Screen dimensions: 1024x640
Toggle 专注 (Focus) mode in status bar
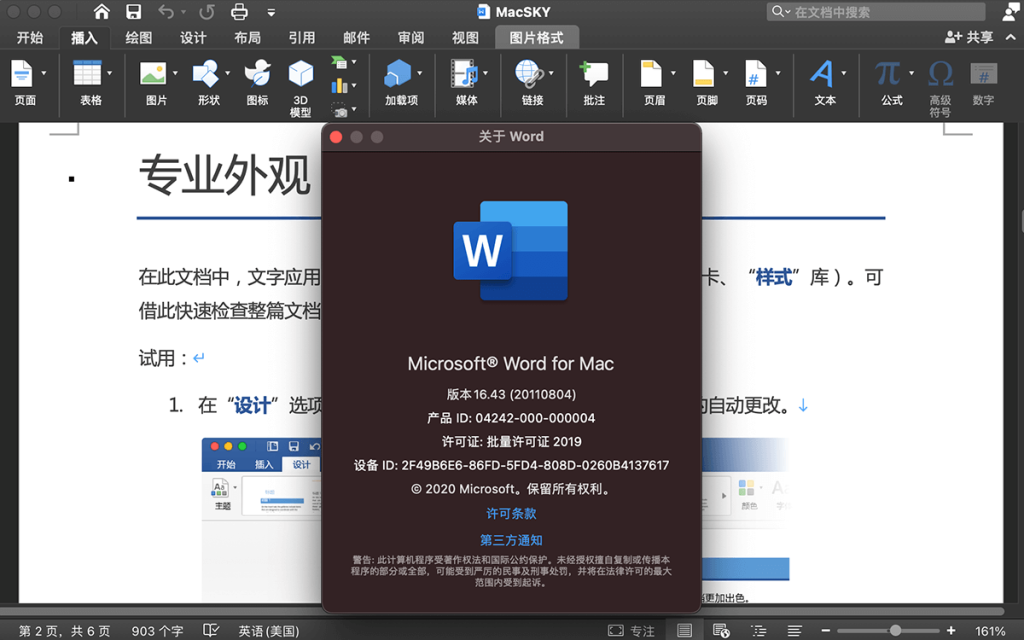point(631,631)
